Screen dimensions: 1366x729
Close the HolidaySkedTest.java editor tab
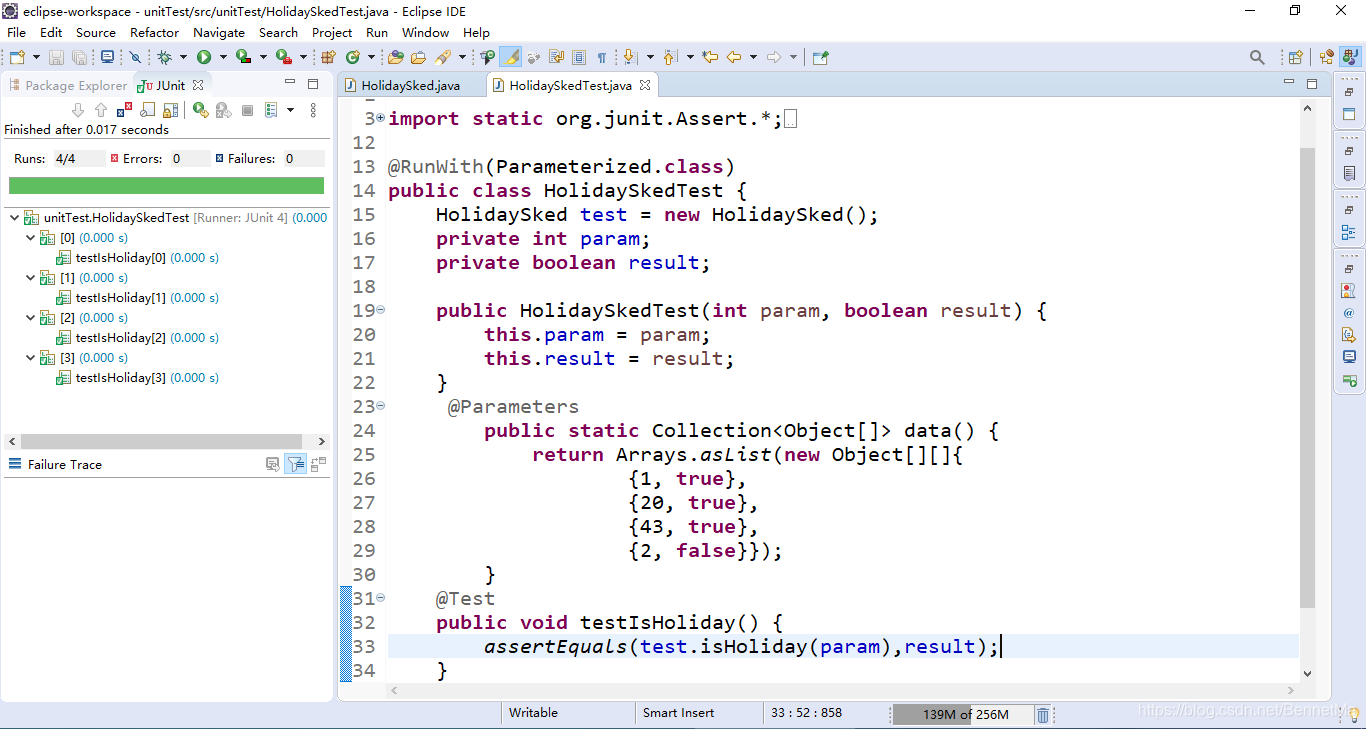[x=645, y=86]
